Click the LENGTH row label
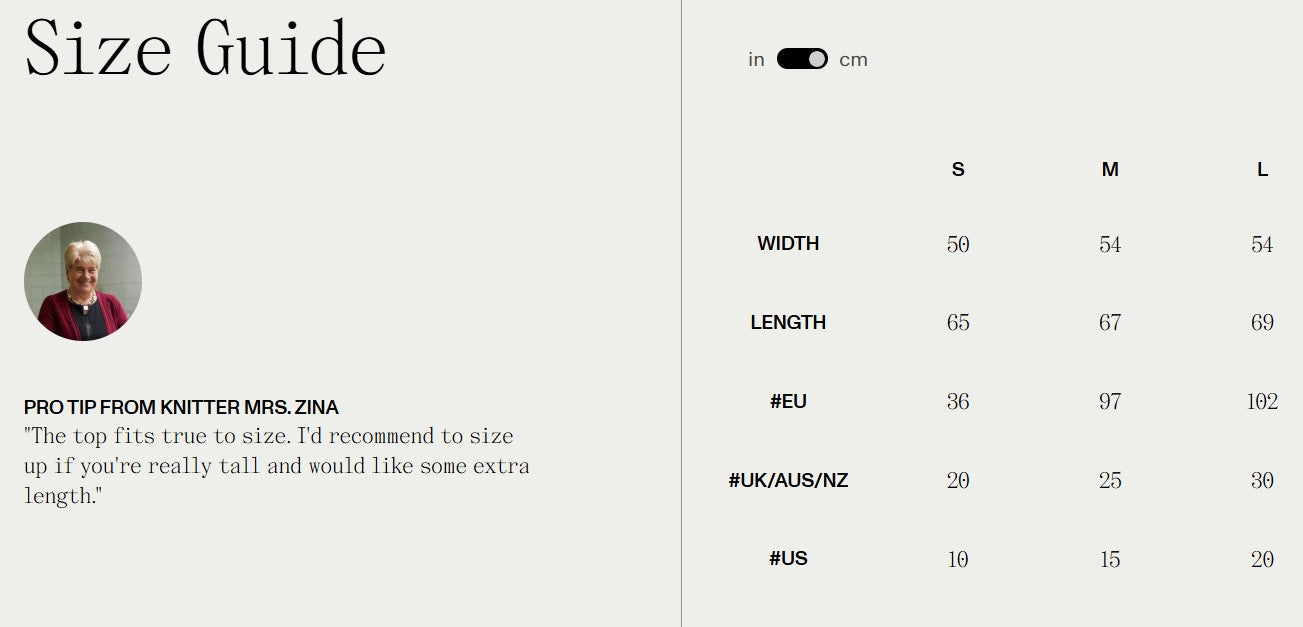 [x=788, y=322]
